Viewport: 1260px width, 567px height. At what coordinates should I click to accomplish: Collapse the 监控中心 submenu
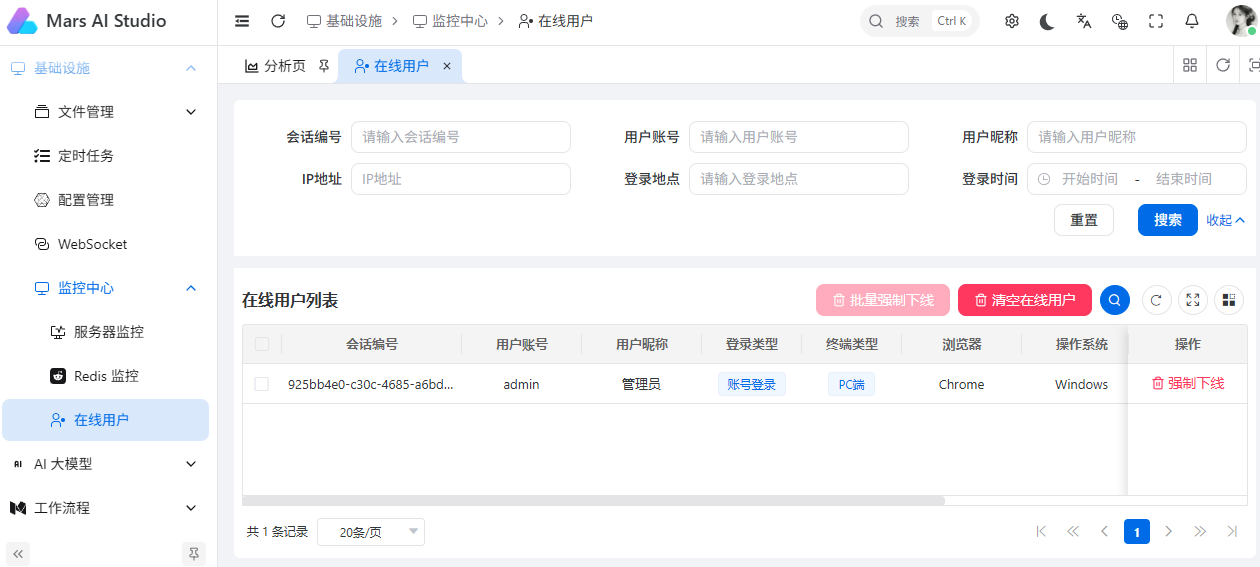[108, 288]
